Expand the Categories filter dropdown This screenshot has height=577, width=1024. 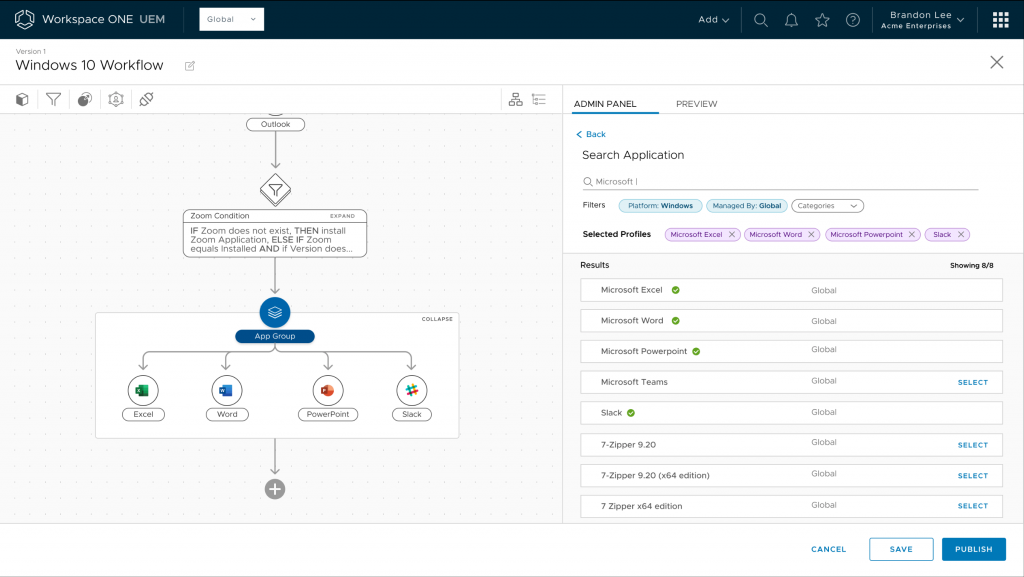(828, 206)
